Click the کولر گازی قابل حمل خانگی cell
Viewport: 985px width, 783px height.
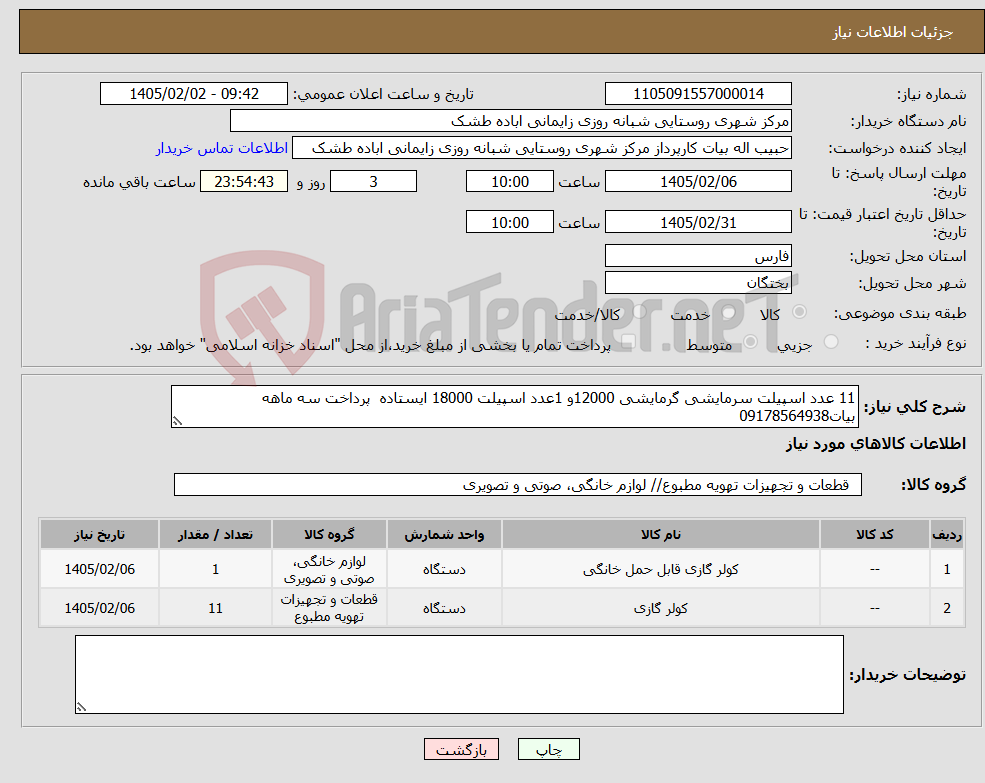[x=660, y=569]
